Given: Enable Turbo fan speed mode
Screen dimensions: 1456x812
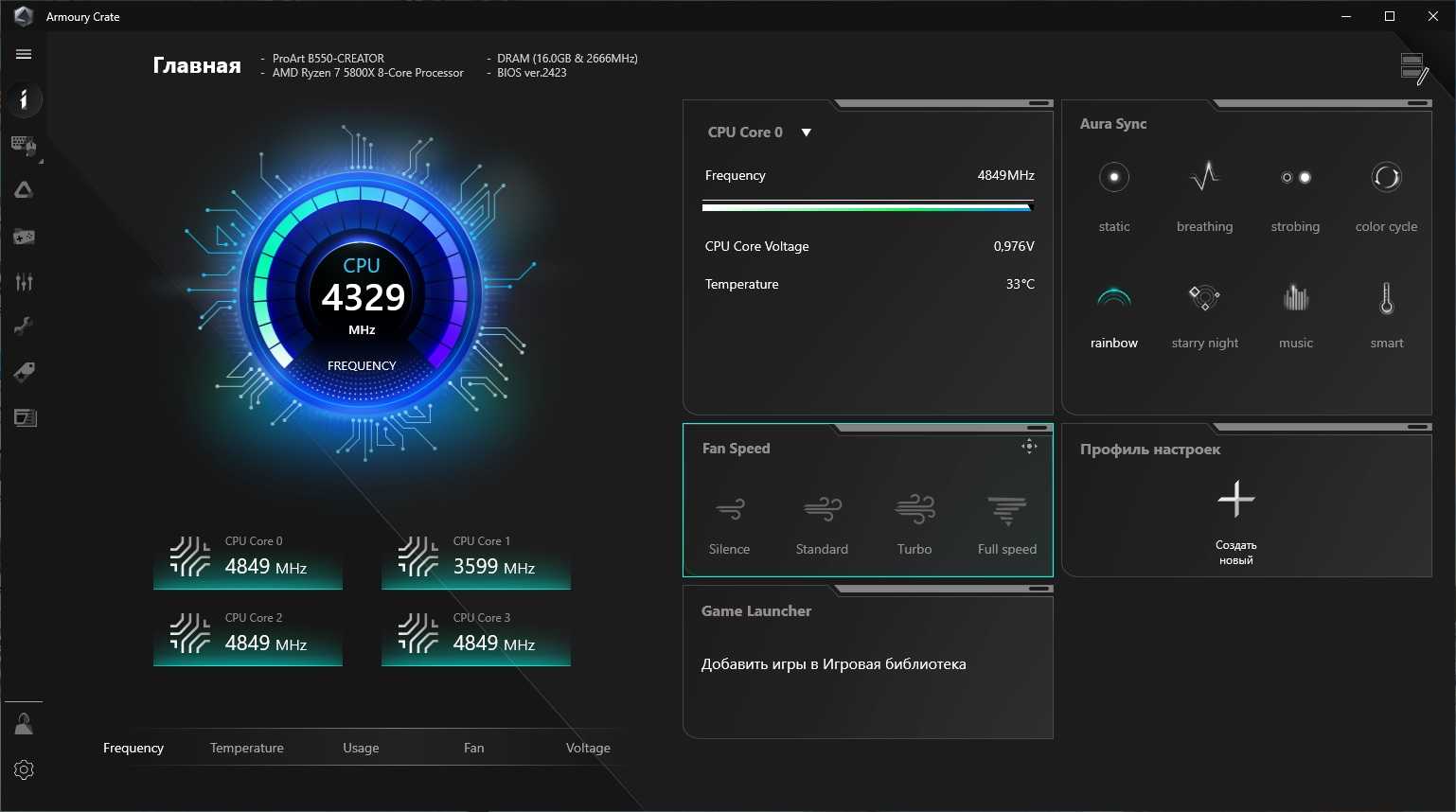Looking at the screenshot, I should [914, 522].
